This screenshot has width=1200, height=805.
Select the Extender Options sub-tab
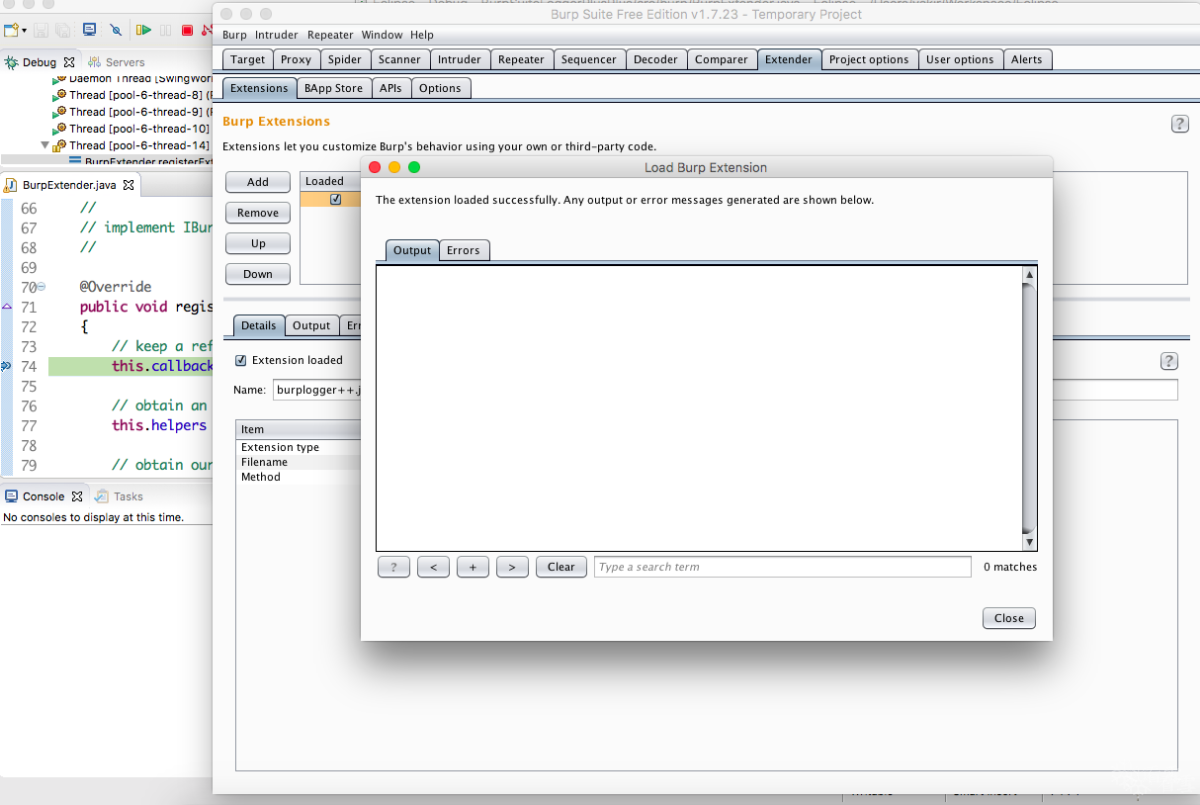pos(440,88)
